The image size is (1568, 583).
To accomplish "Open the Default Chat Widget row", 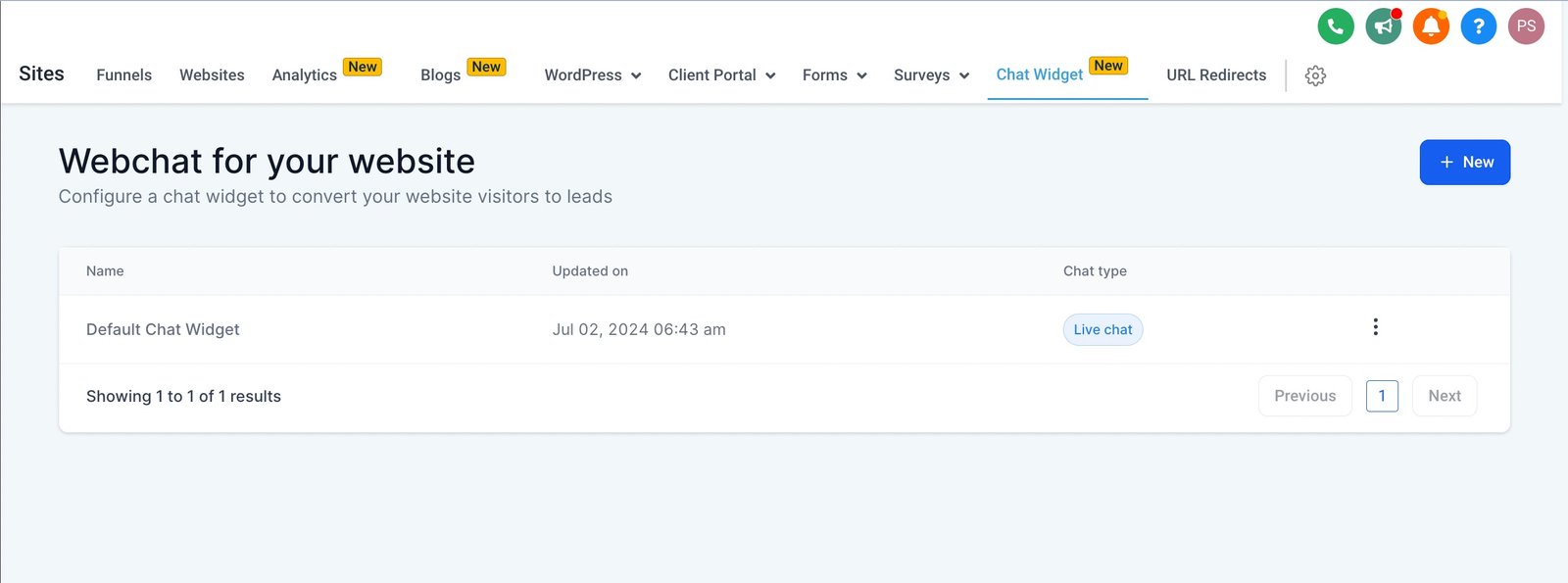I will (x=163, y=330).
